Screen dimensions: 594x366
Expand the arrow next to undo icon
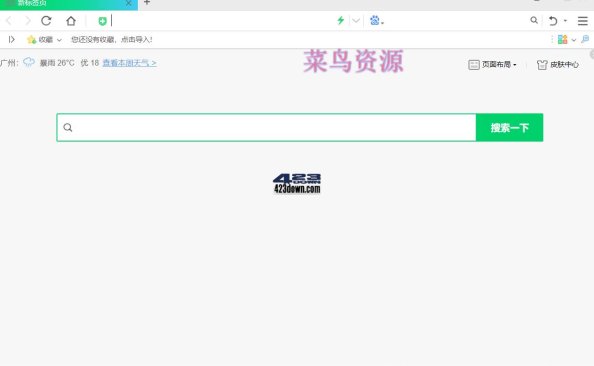pyautogui.click(x=565, y=20)
